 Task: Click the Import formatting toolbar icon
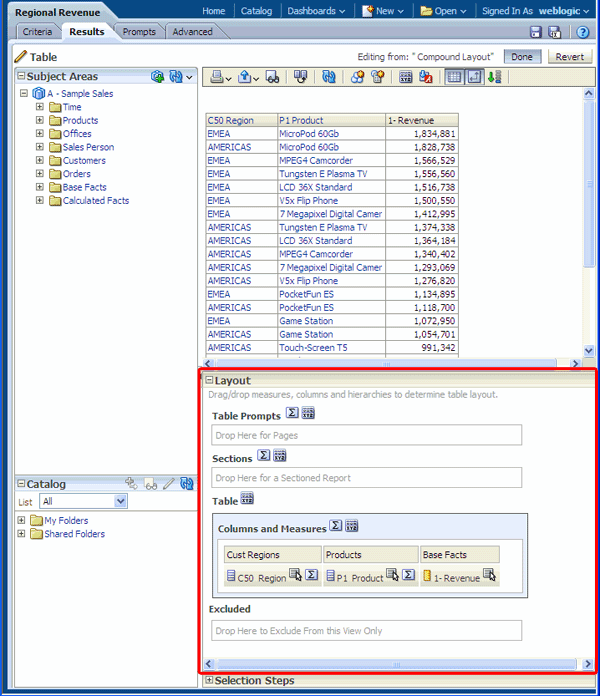tap(426, 77)
